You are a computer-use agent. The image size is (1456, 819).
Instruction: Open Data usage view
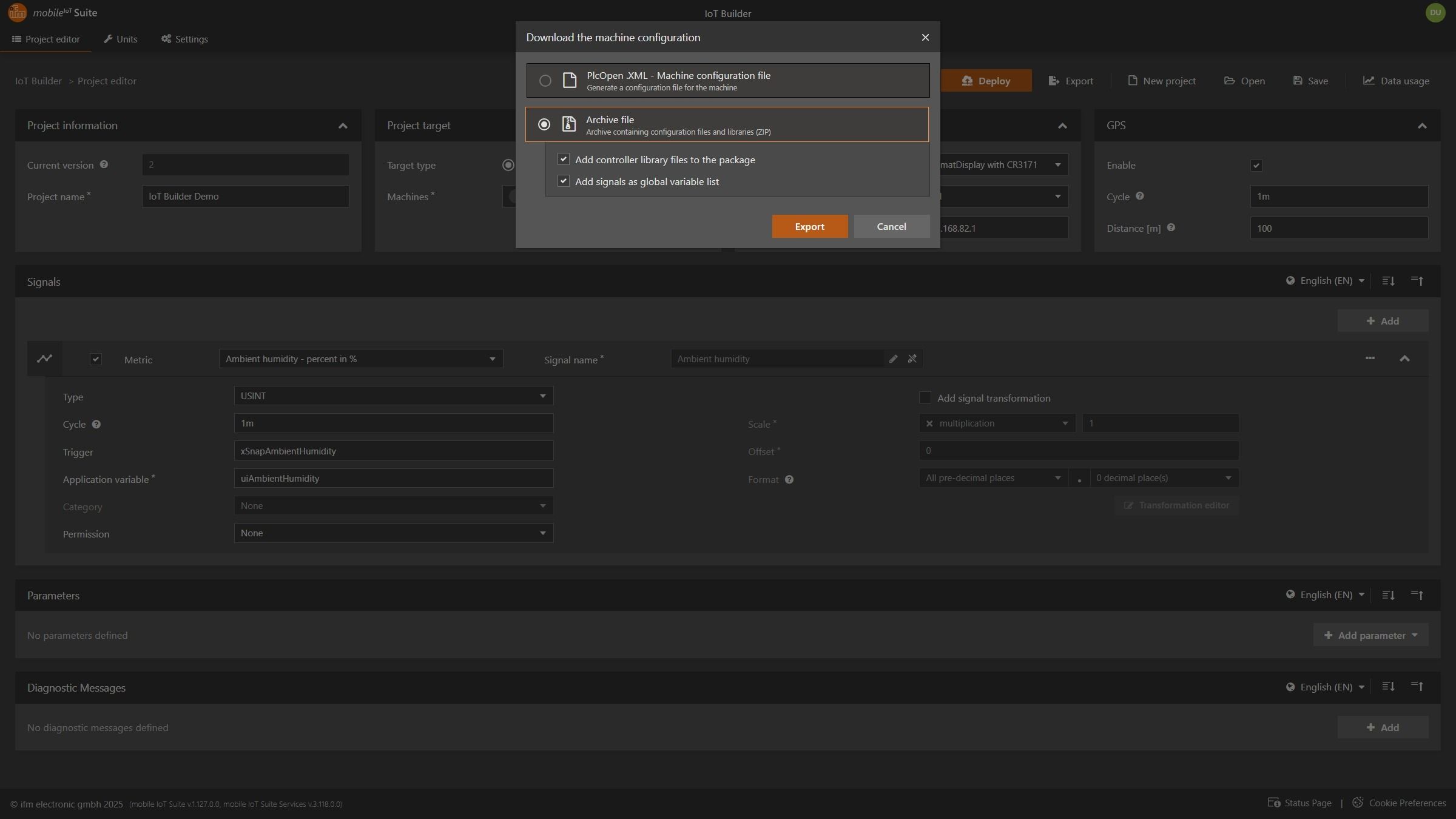click(1396, 81)
